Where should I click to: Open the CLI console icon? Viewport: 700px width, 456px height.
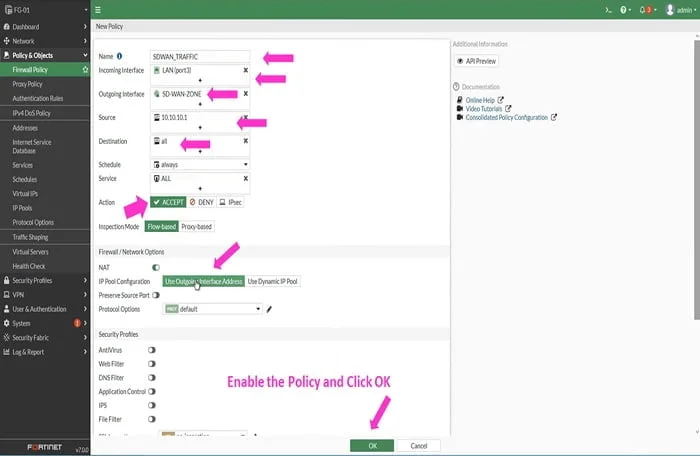608,10
